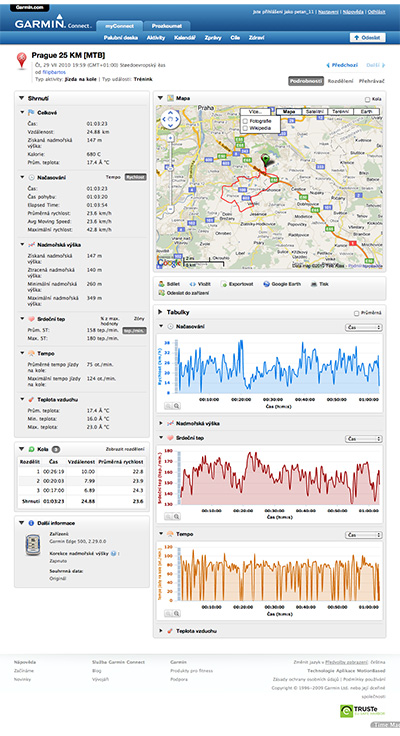This screenshot has height=736, width=400.
Task: Click the Vložit embed icon
Action: click(x=192, y=284)
